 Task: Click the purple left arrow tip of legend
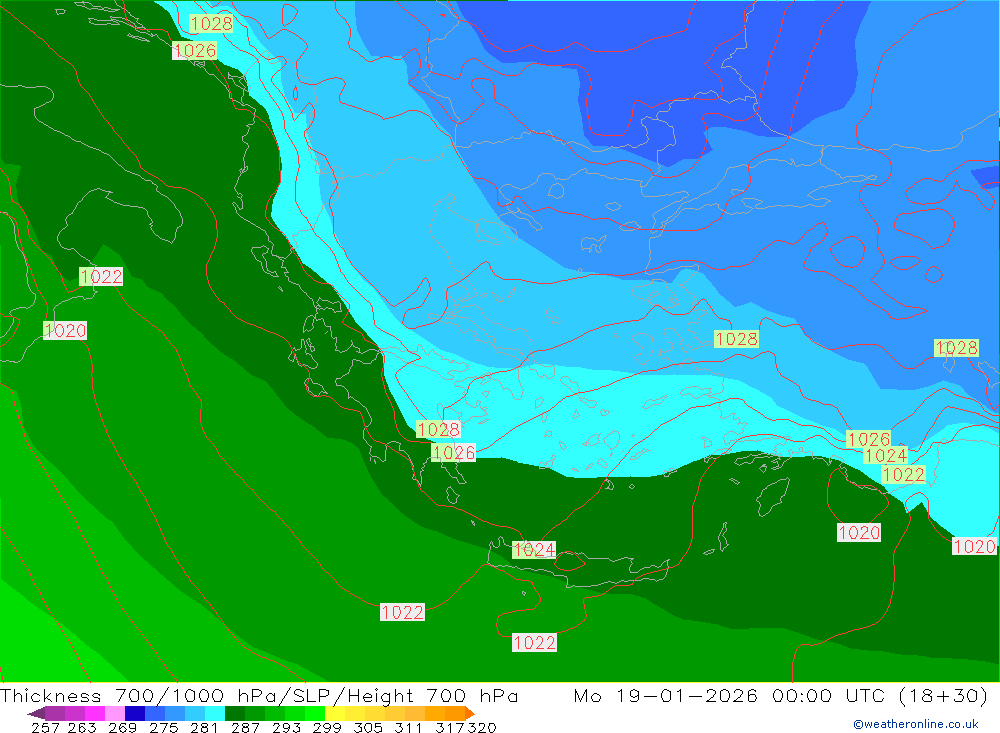36,713
